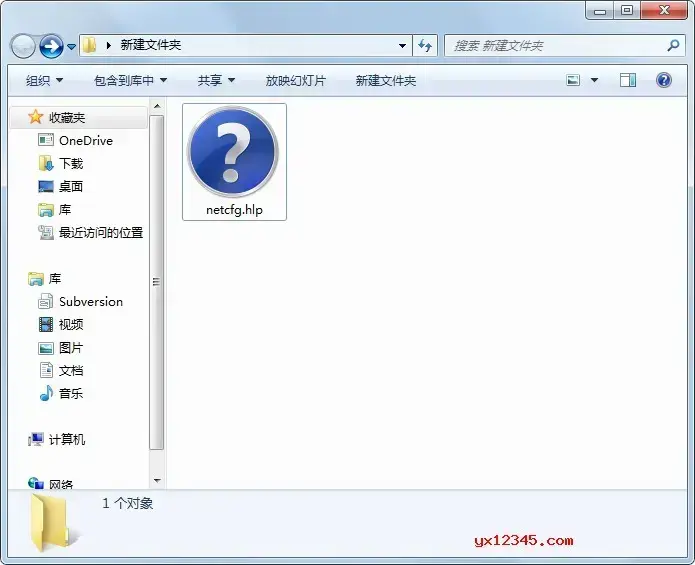Click the 1 个对象 status text
The height and width of the screenshot is (565, 695).
[128, 503]
